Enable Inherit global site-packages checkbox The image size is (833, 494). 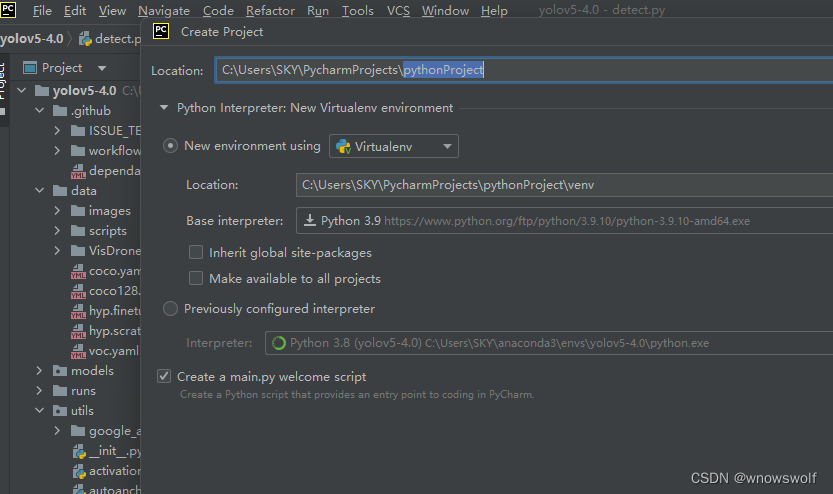tap(196, 252)
